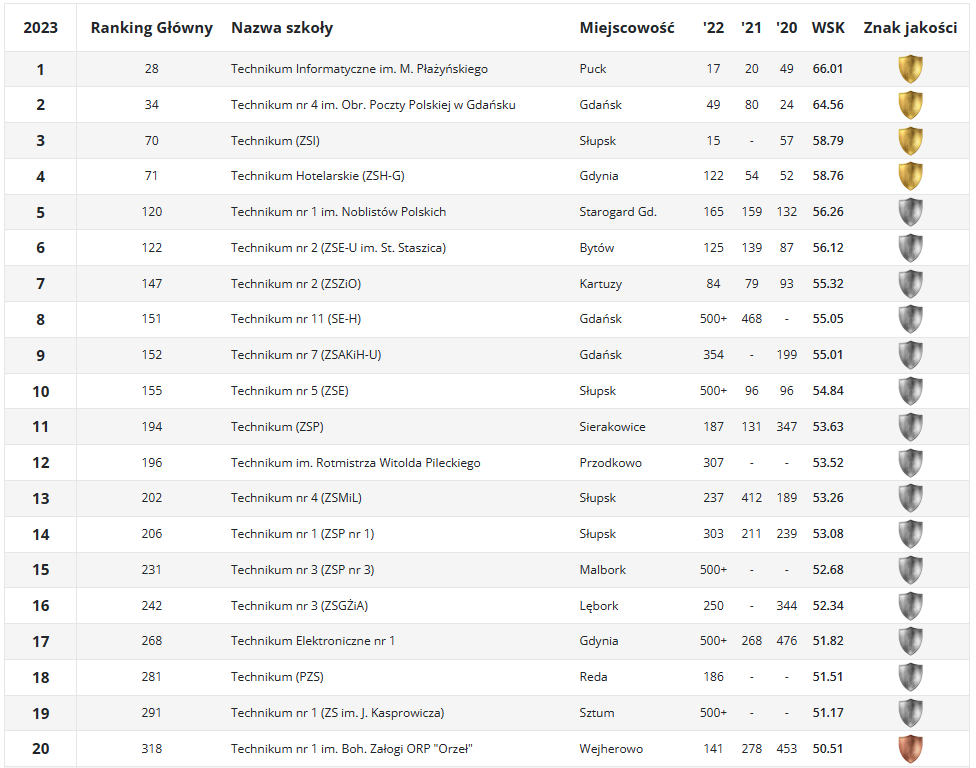976x768 pixels.
Task: Sort by the Miejscowość column header
Action: (x=627, y=28)
